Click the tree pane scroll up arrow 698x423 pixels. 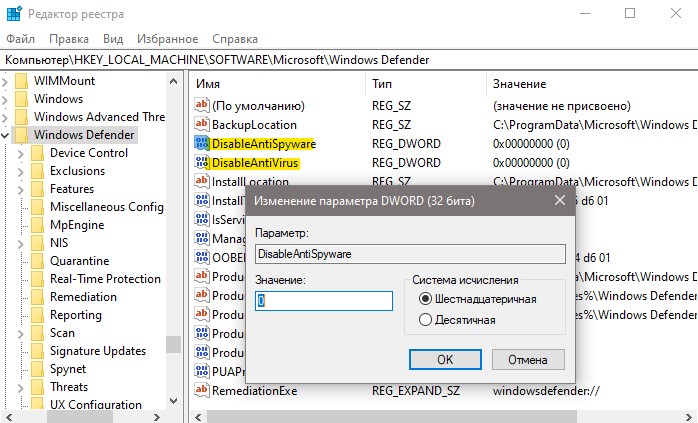(x=173, y=81)
